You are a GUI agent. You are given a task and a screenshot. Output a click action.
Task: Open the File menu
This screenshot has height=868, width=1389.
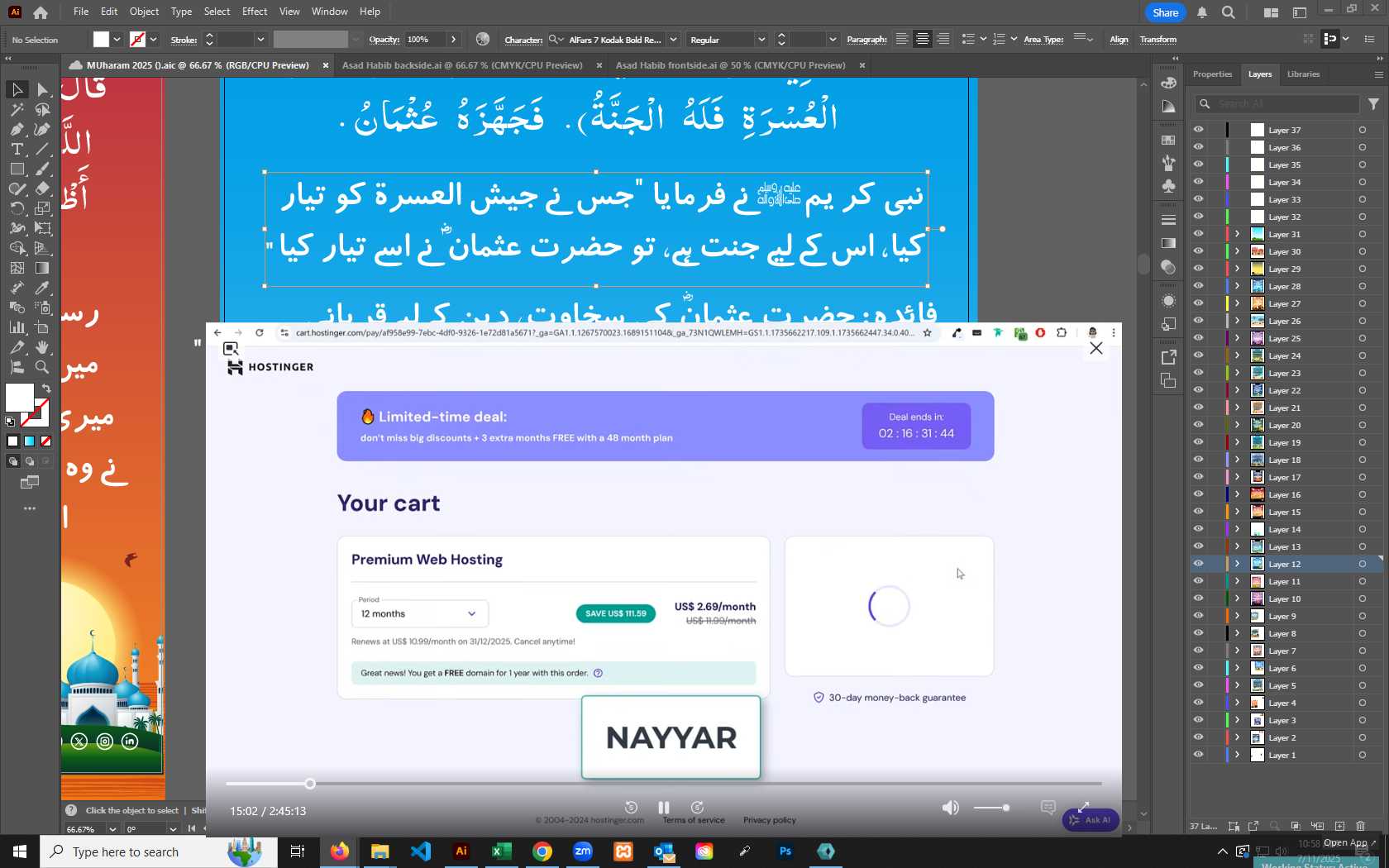point(81,12)
